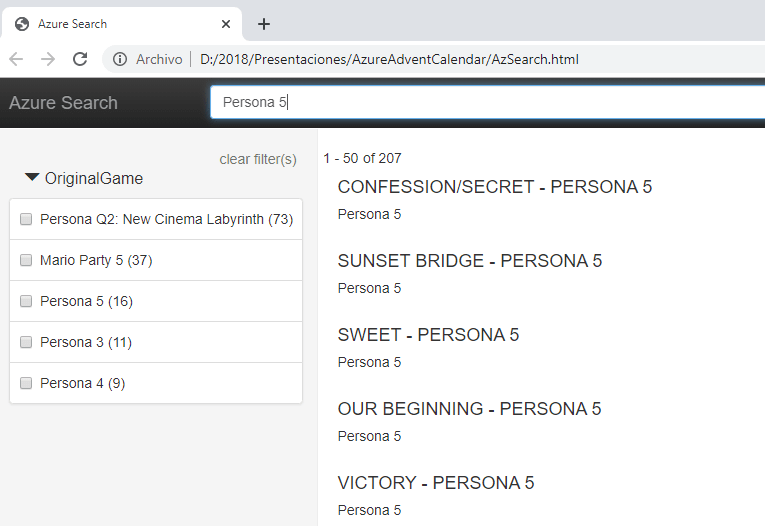Open a new tab with the plus icon
This screenshot has width=765, height=526.
[x=264, y=24]
